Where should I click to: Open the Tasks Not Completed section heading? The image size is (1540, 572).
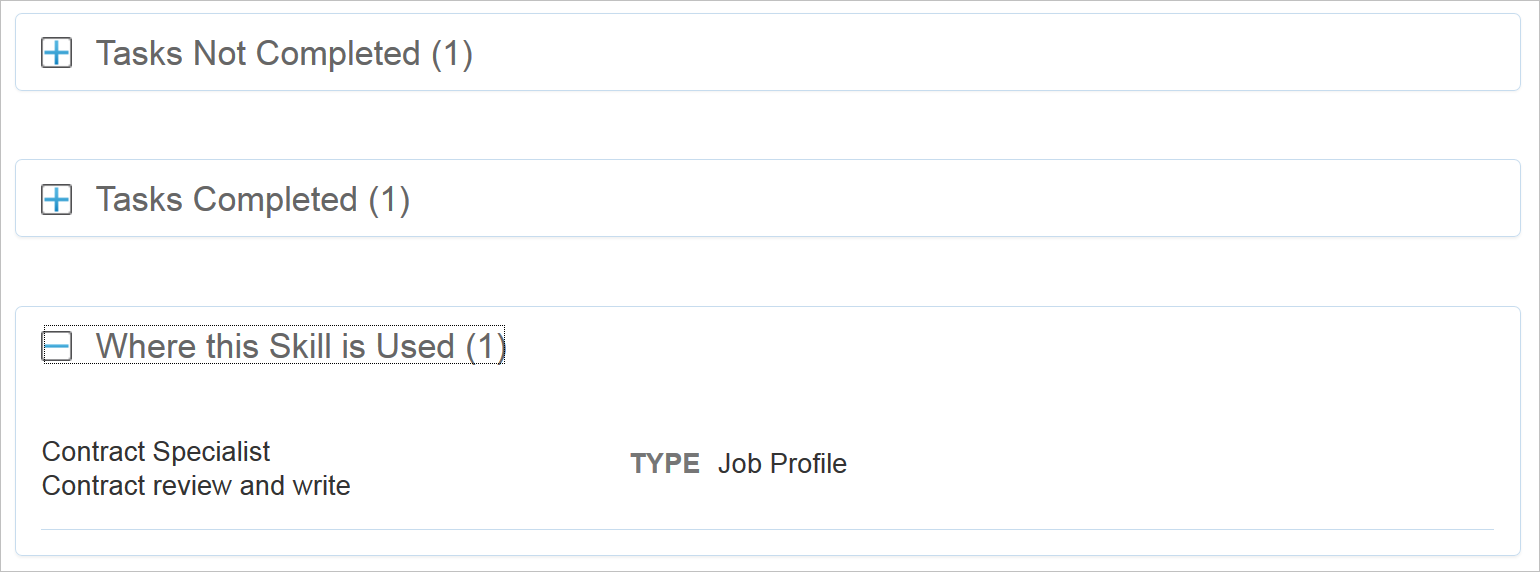point(257,54)
